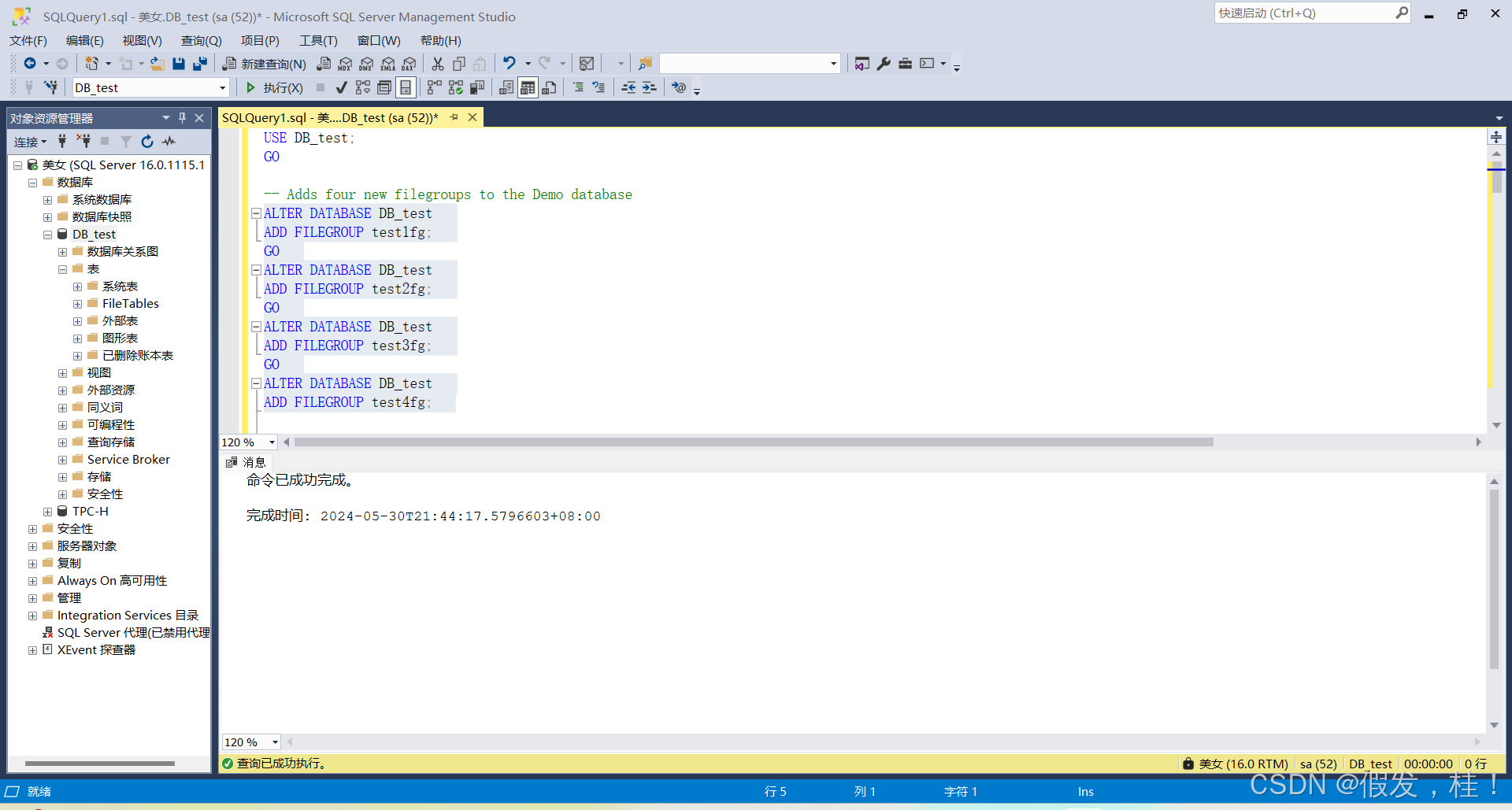The width and height of the screenshot is (1512, 810).
Task: Start an XMLA query
Action: coord(387,64)
